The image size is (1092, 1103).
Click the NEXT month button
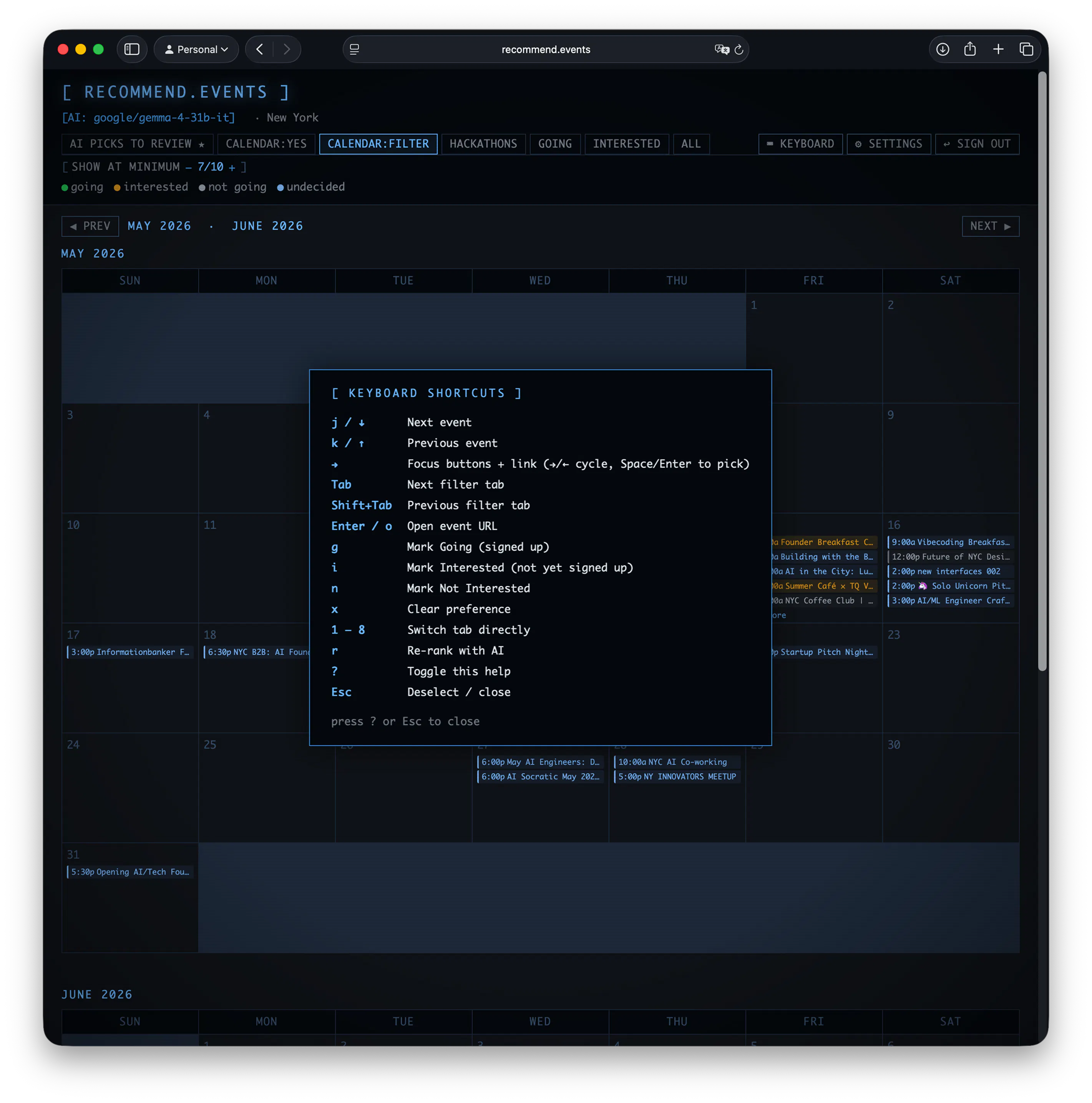(991, 226)
